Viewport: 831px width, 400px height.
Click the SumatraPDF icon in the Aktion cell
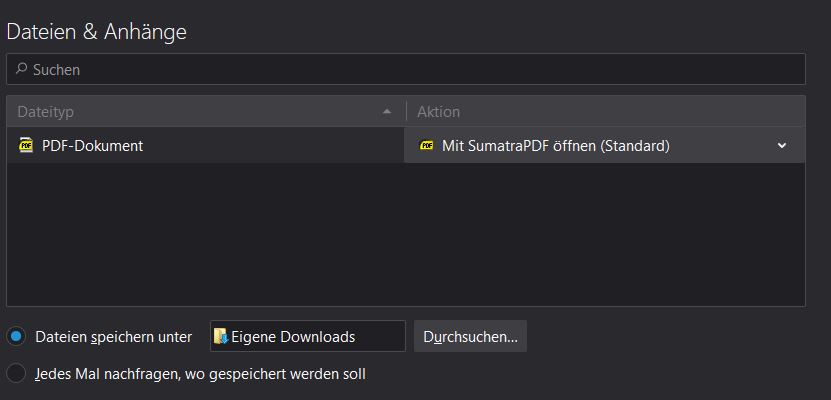pyautogui.click(x=427, y=146)
